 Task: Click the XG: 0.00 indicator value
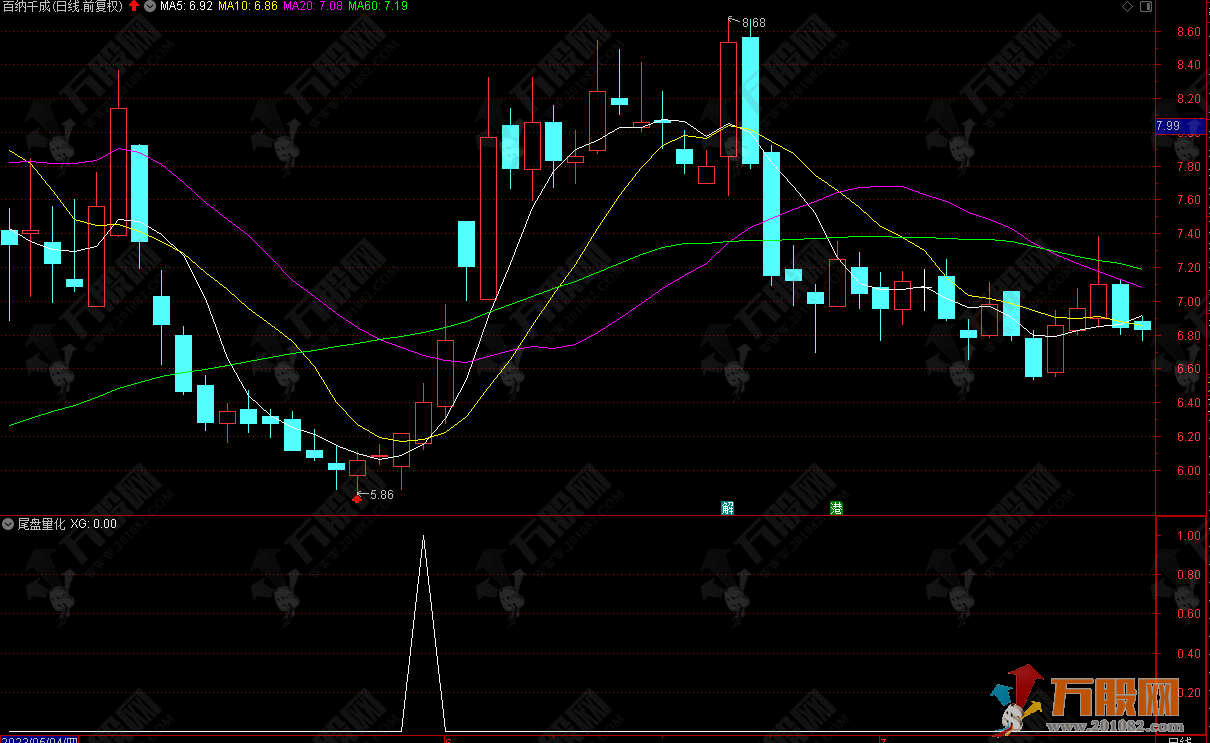(x=93, y=523)
